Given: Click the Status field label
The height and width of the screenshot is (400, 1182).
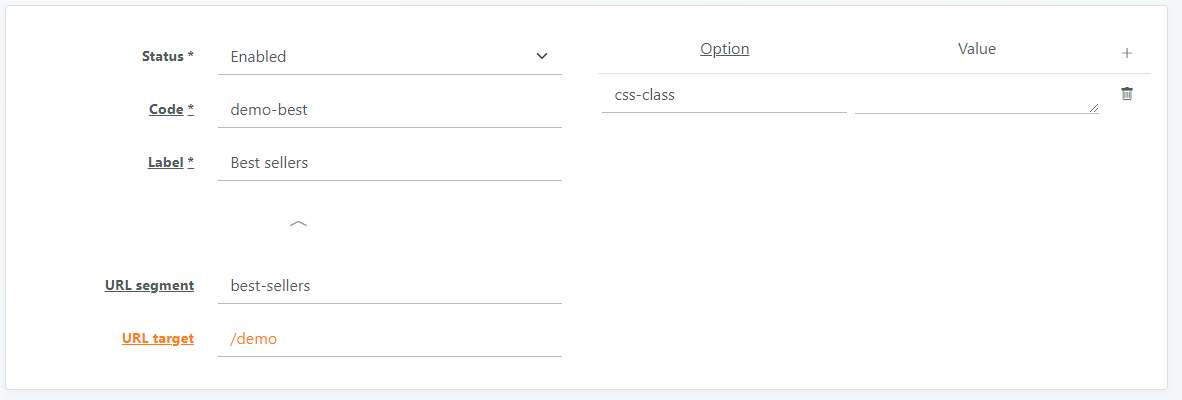Looking at the screenshot, I should click(x=162, y=56).
